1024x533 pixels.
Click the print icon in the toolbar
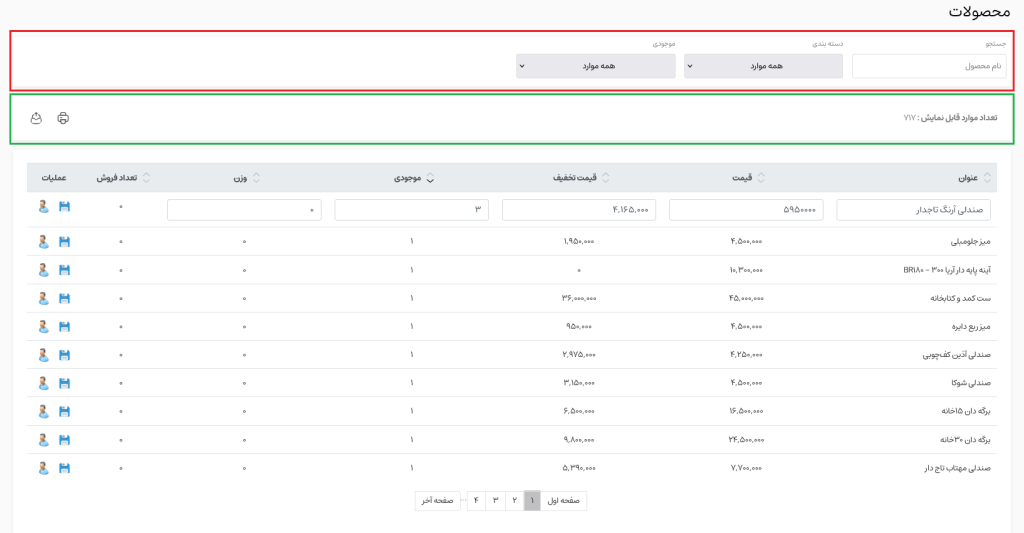click(63, 118)
